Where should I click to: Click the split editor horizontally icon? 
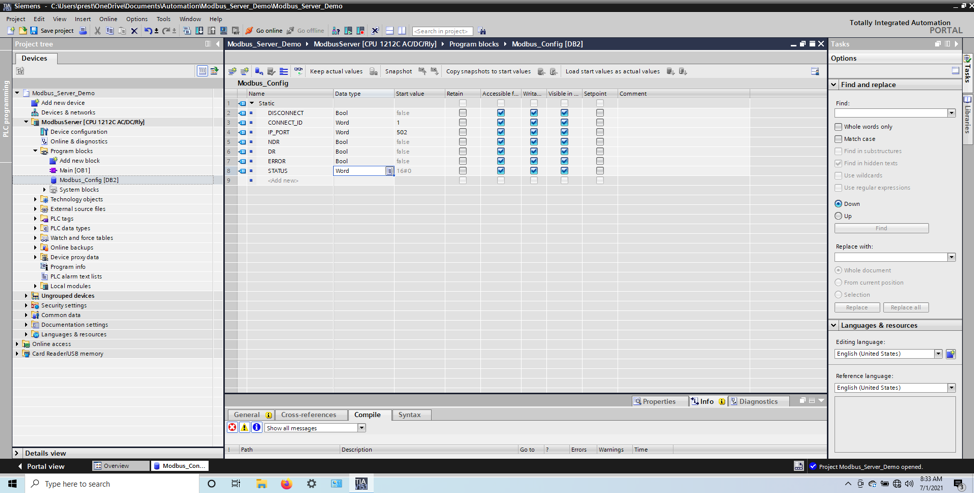(x=389, y=30)
